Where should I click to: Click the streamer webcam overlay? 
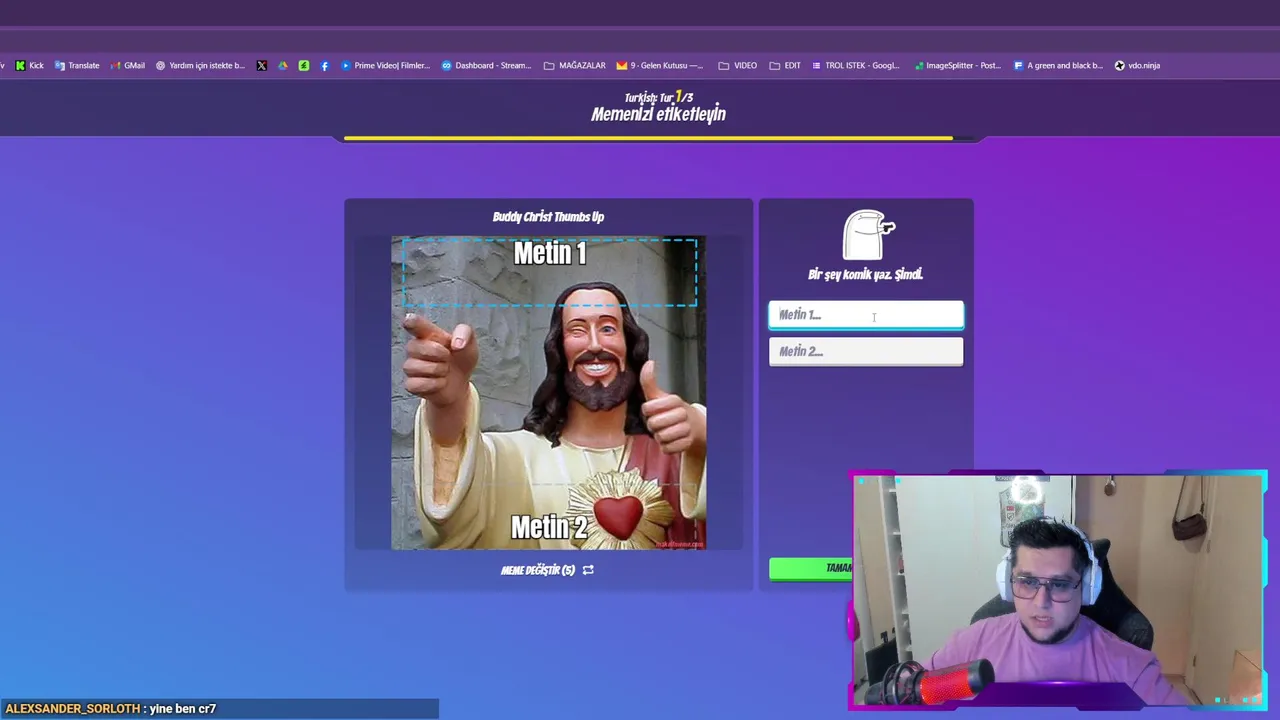[1058, 590]
